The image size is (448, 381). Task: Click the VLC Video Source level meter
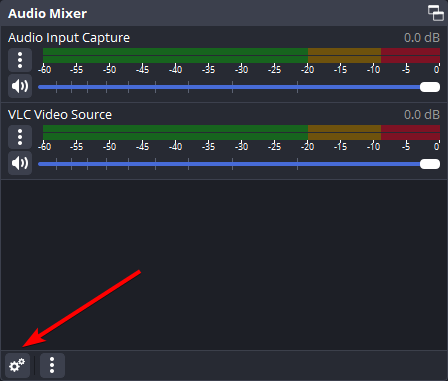(241, 133)
